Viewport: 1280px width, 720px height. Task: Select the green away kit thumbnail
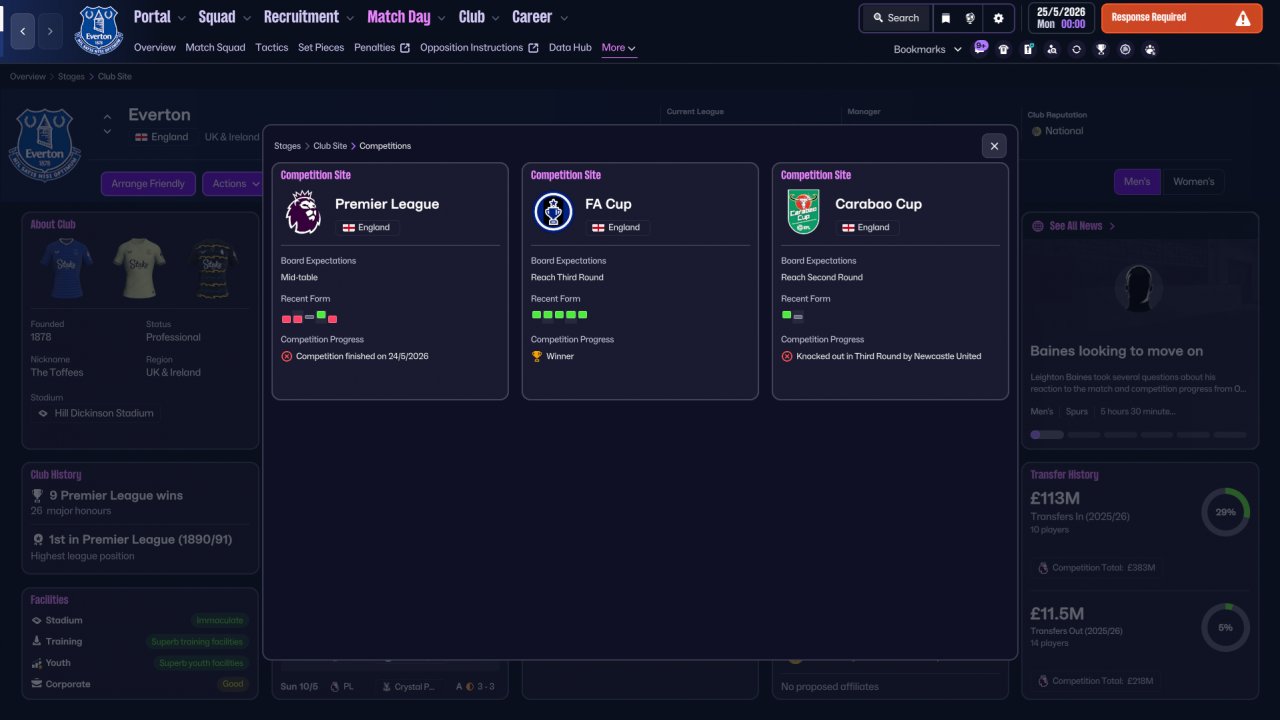point(139,267)
